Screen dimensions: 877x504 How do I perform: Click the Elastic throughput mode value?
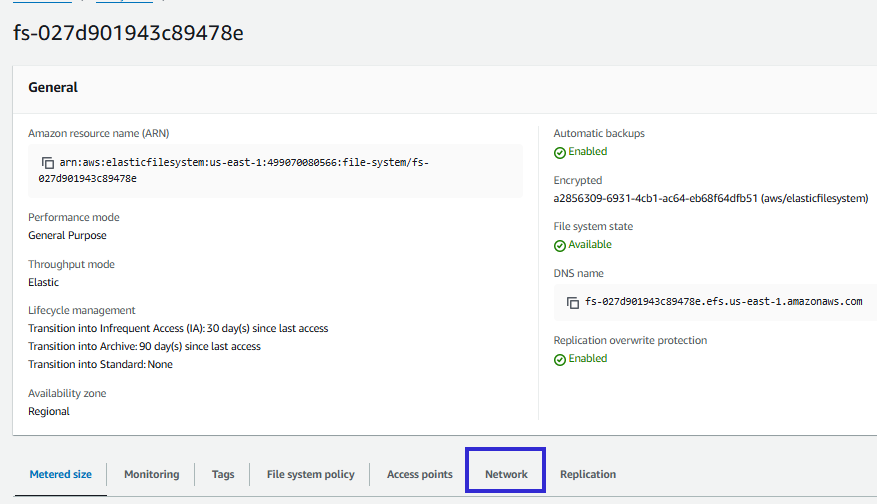(x=44, y=282)
